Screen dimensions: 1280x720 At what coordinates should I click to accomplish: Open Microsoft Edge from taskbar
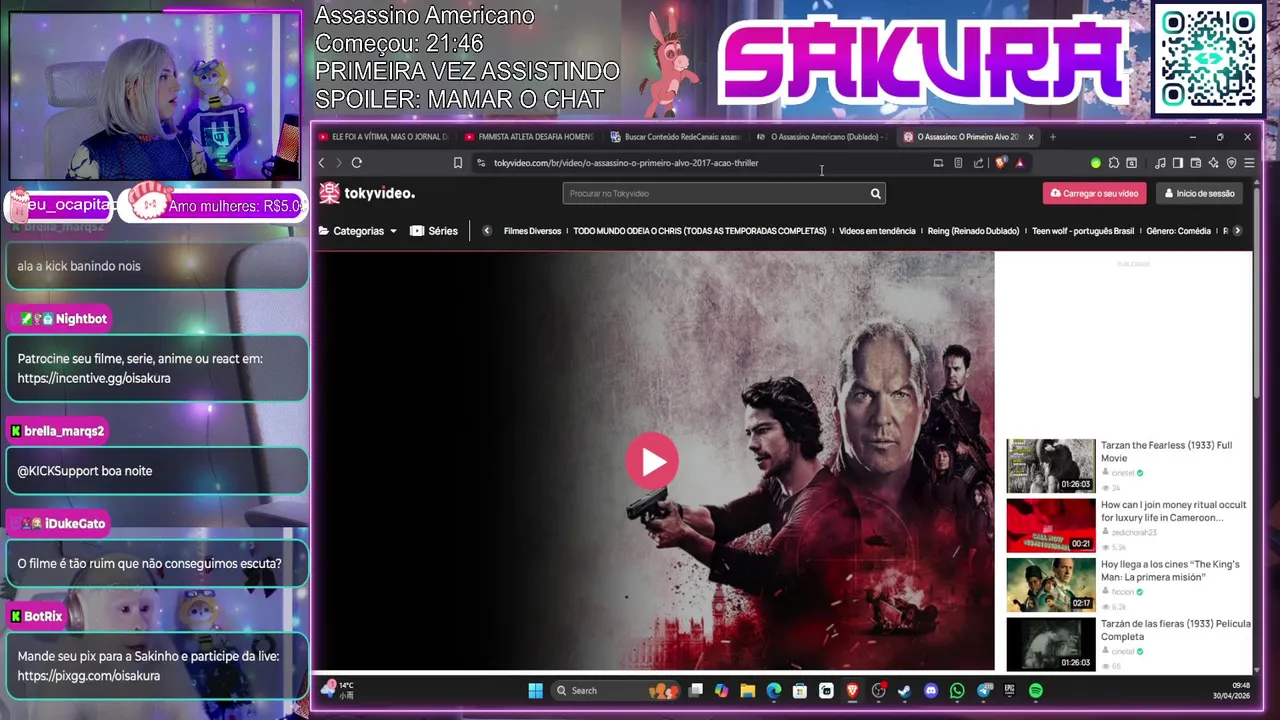(774, 690)
